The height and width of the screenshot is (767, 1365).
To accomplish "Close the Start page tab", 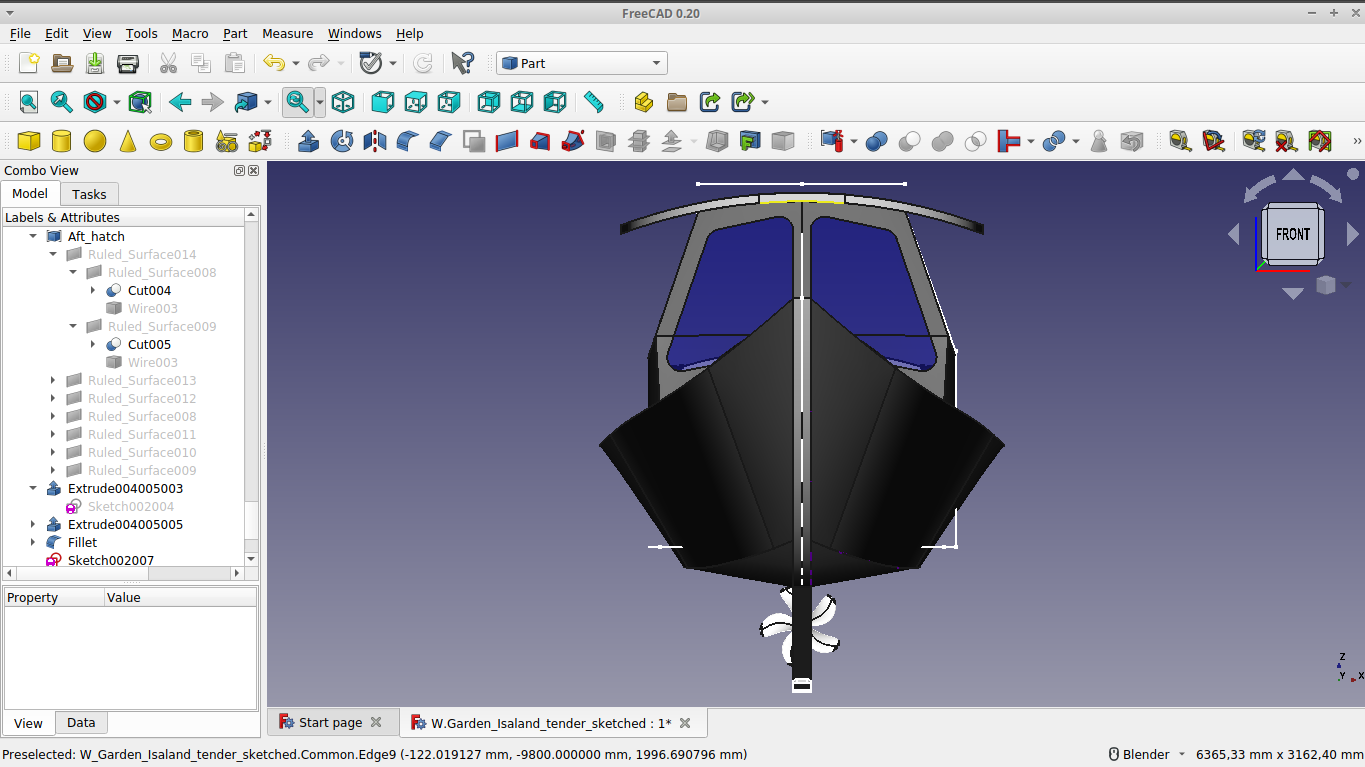I will click(x=376, y=722).
